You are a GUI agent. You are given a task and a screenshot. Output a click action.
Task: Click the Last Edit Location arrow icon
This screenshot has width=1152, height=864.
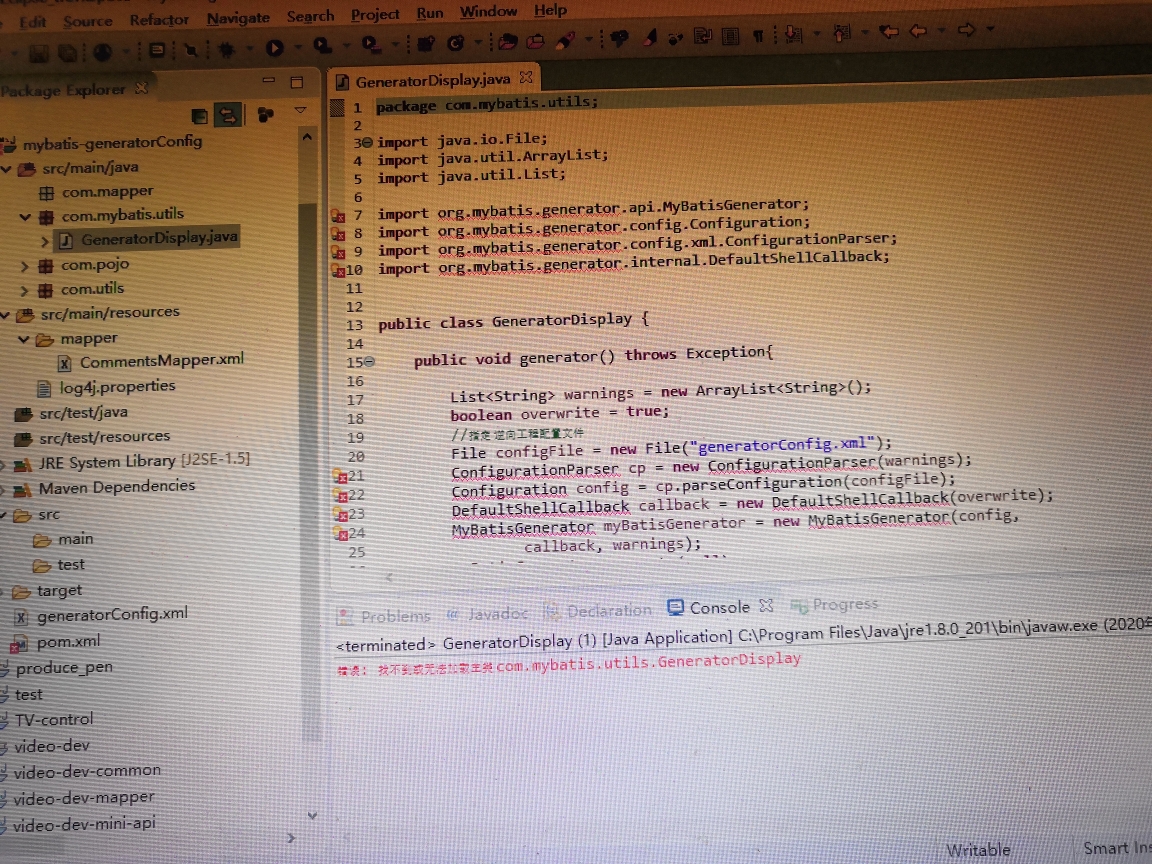(889, 32)
